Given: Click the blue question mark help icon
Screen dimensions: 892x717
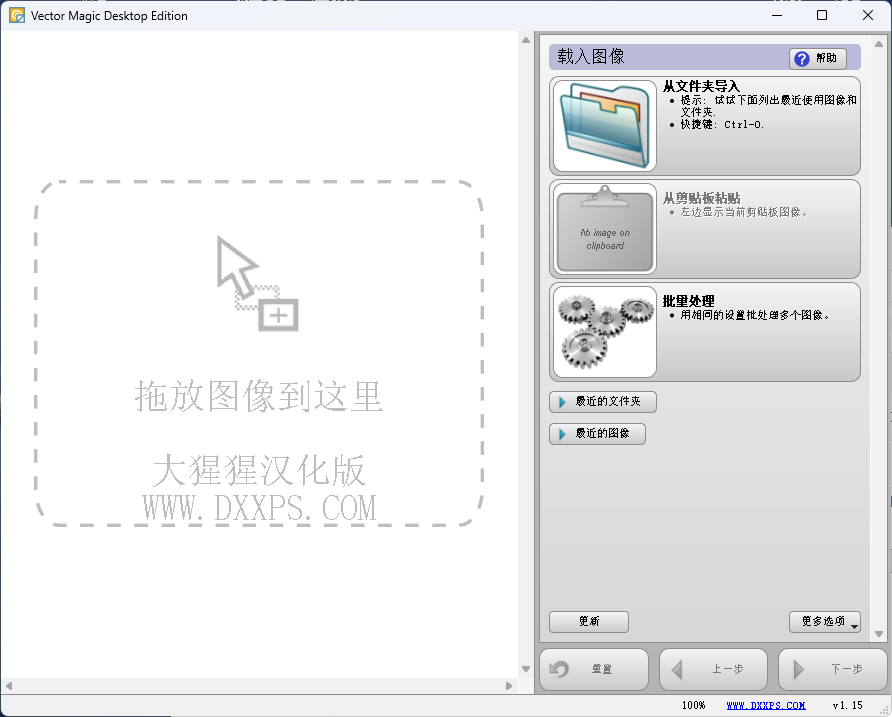Looking at the screenshot, I should pyautogui.click(x=802, y=59).
